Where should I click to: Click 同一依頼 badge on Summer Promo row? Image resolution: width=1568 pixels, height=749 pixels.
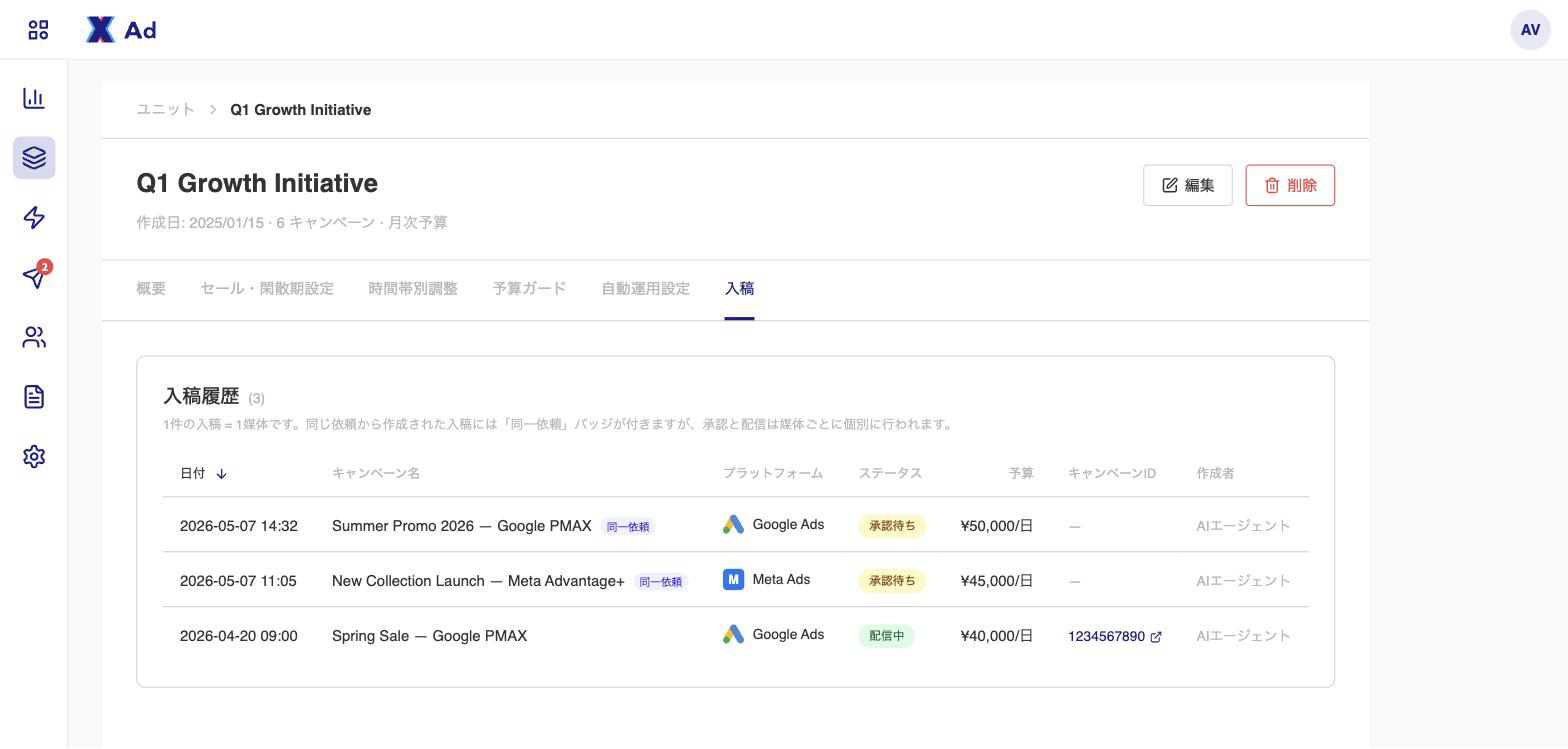[628, 527]
